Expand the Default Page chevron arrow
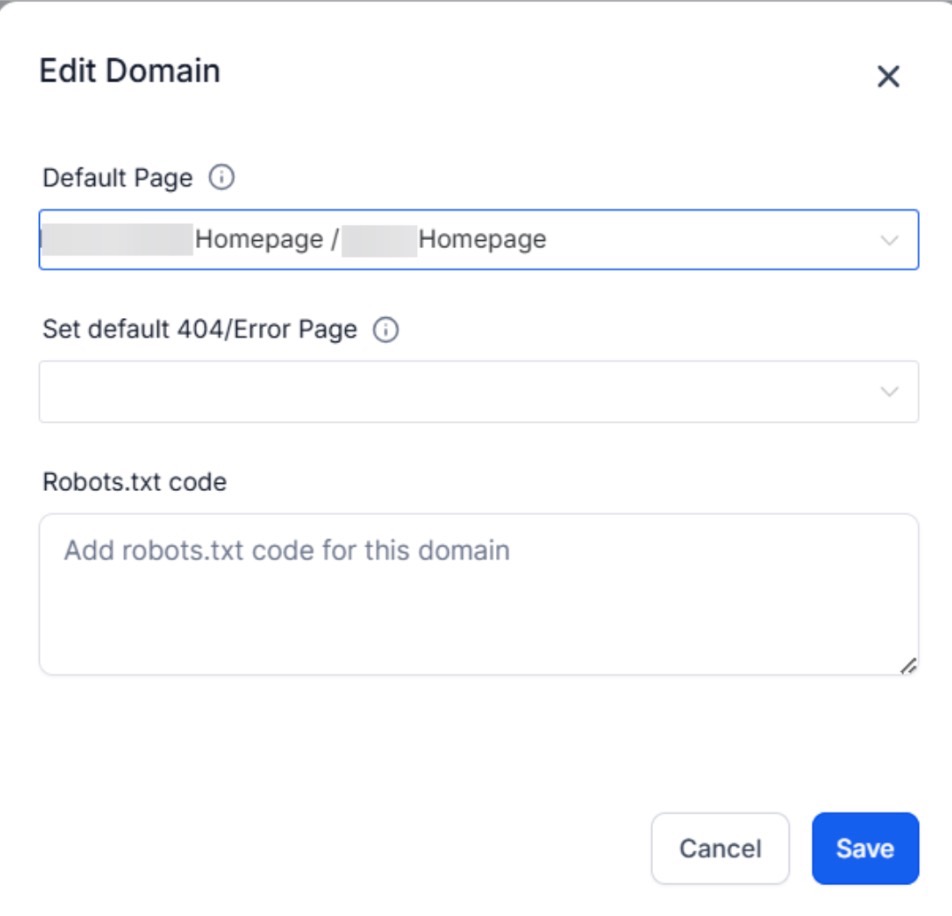This screenshot has width=952, height=916. click(x=889, y=240)
